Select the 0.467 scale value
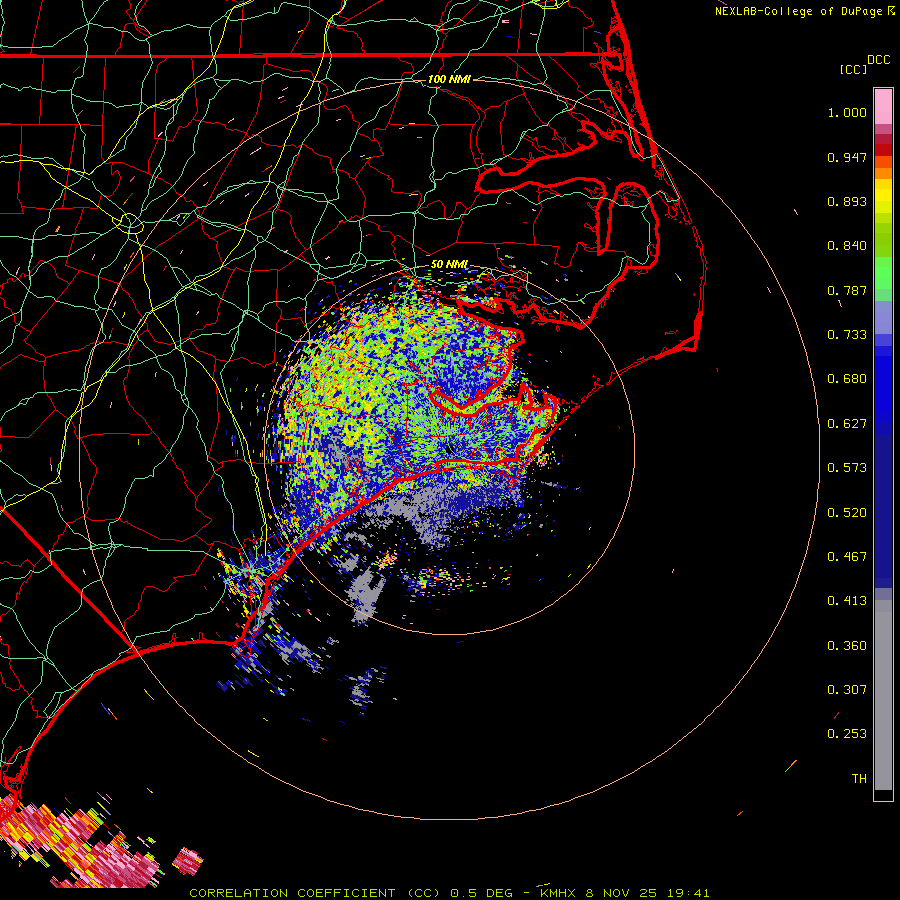This screenshot has height=900, width=900. coord(847,557)
